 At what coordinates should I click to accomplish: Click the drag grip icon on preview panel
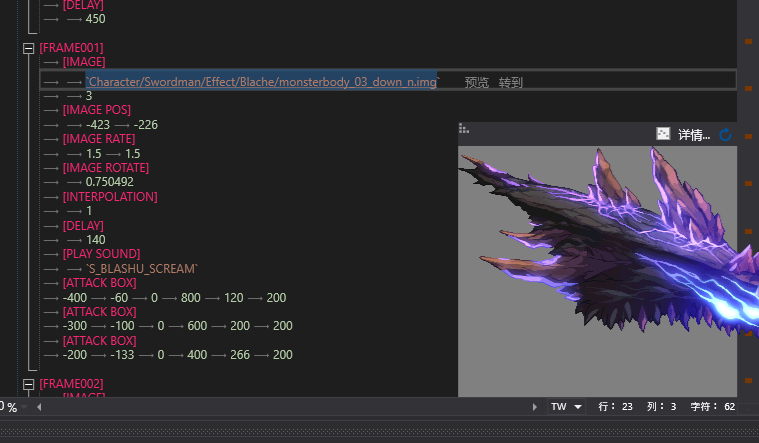click(464, 128)
